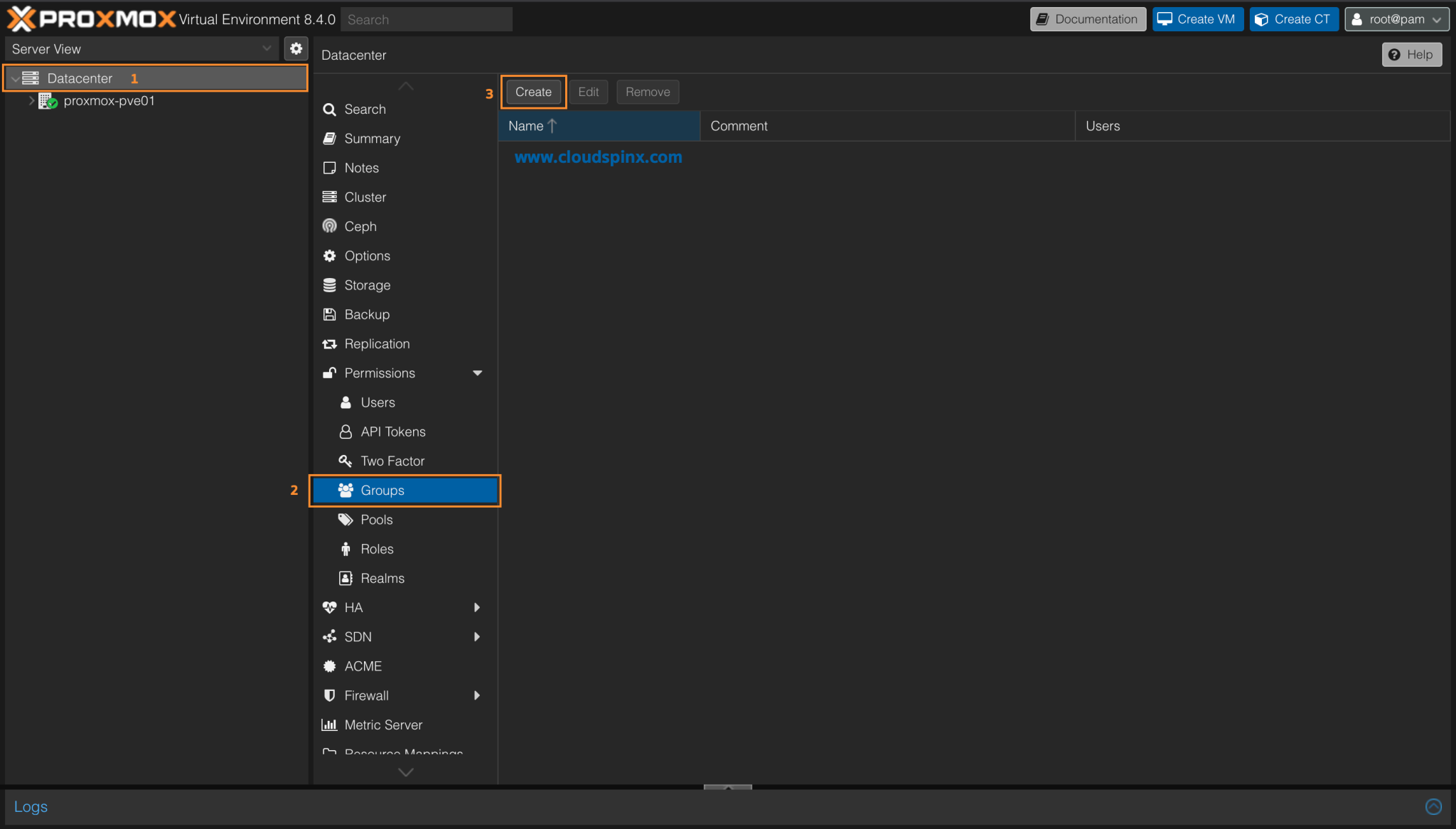
Task: Open the Documentation page
Action: pyautogui.click(x=1087, y=19)
